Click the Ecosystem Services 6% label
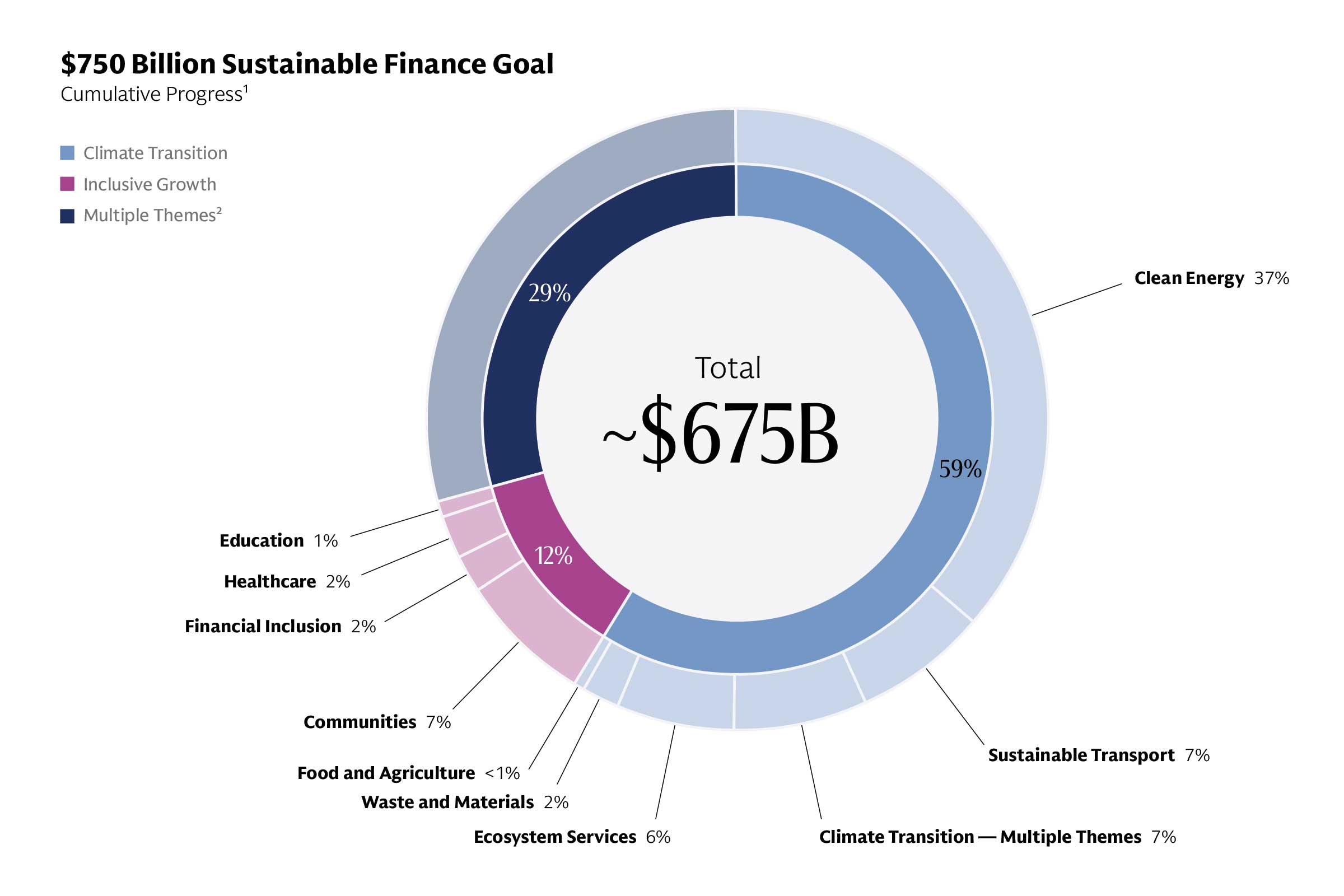Image resolution: width=1344 pixels, height=896 pixels. coord(571,837)
